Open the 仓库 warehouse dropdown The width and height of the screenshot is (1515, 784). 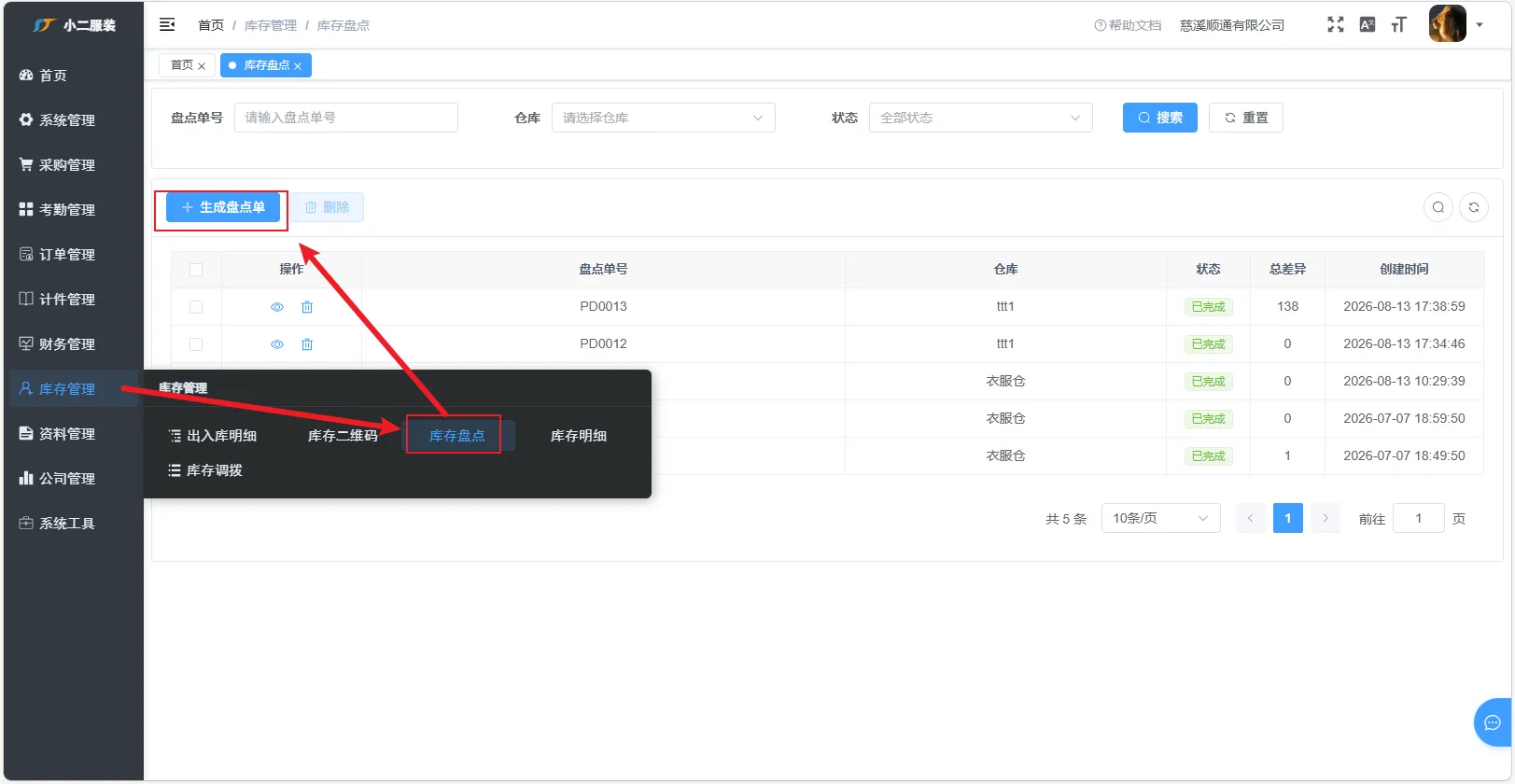(664, 118)
